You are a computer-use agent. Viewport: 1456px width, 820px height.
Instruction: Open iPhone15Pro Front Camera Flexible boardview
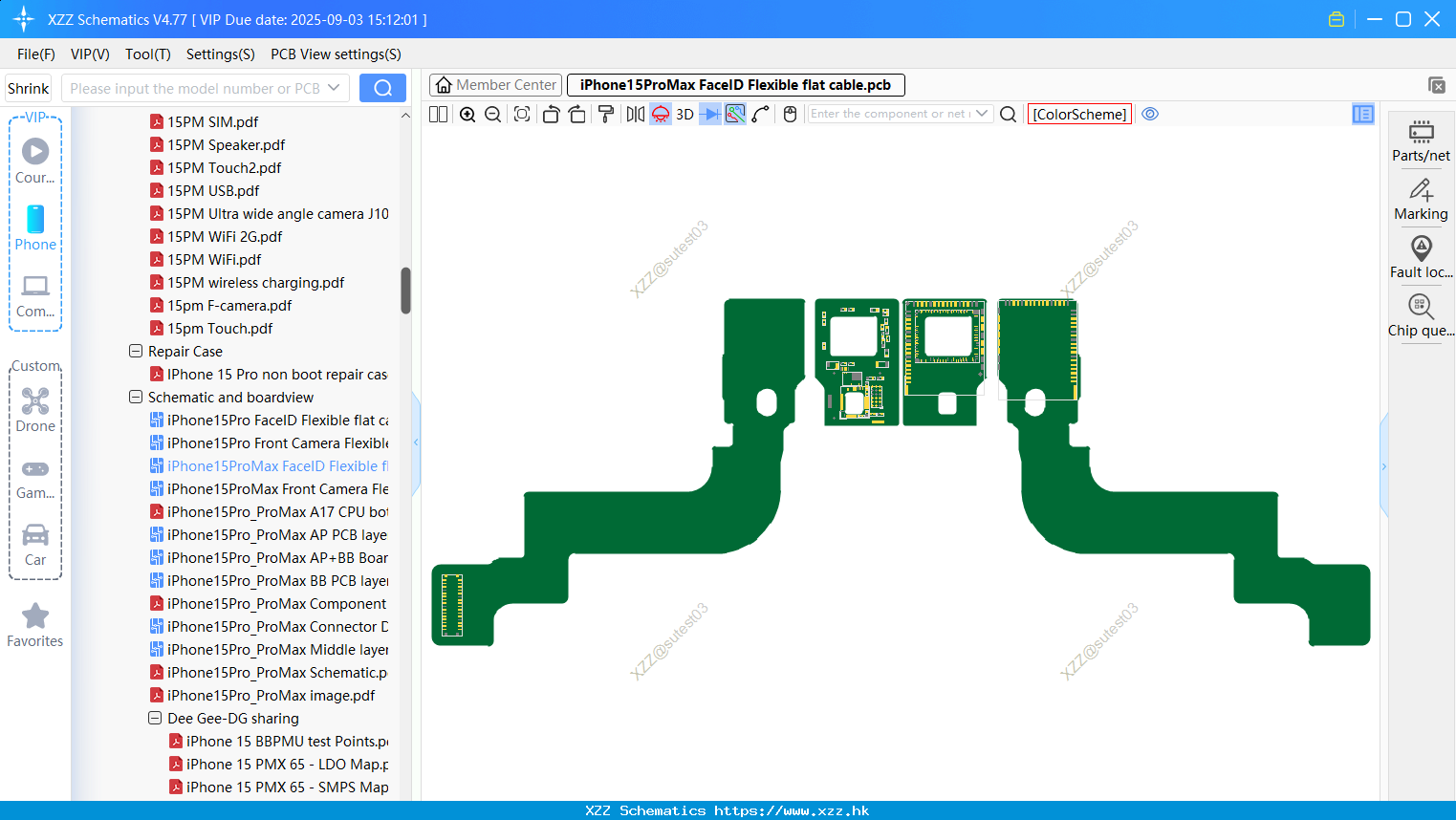pos(269,442)
